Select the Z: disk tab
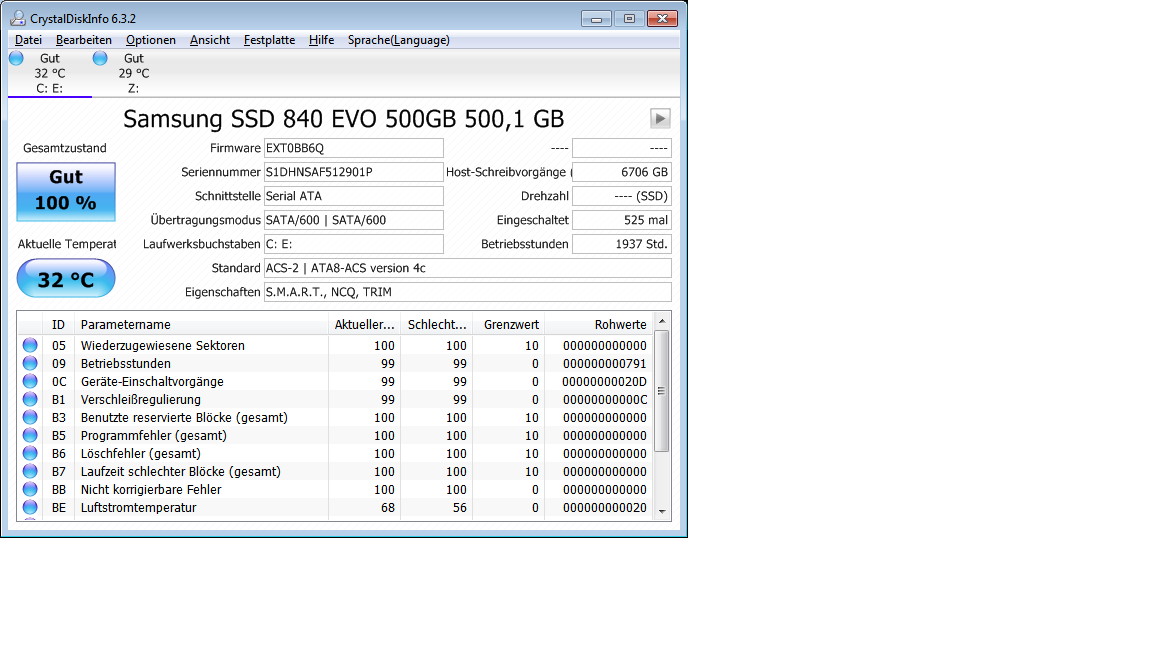 134,73
